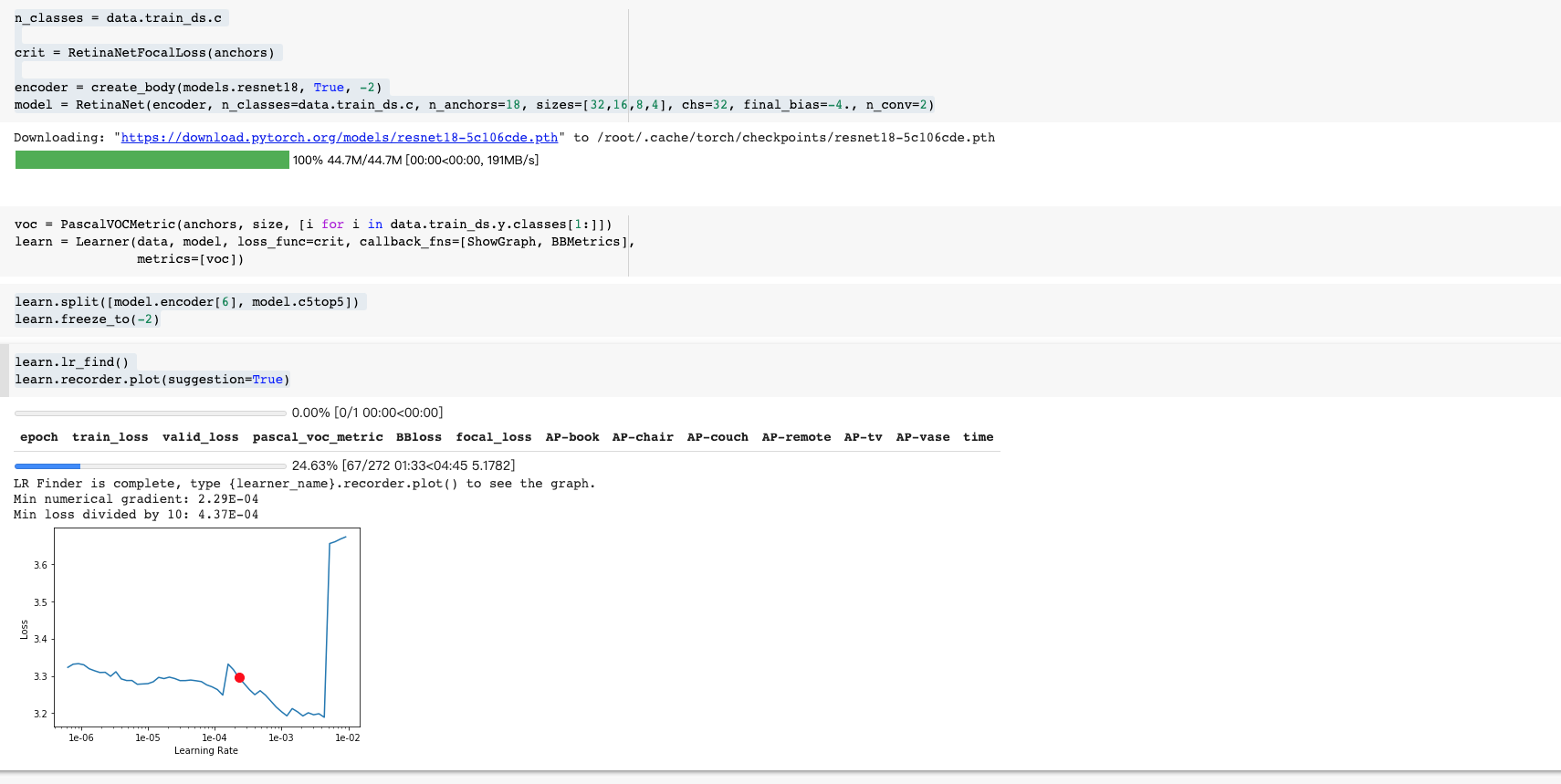The width and height of the screenshot is (1561, 784).
Task: Select the pascal_voc_metric column header
Action: [318, 437]
